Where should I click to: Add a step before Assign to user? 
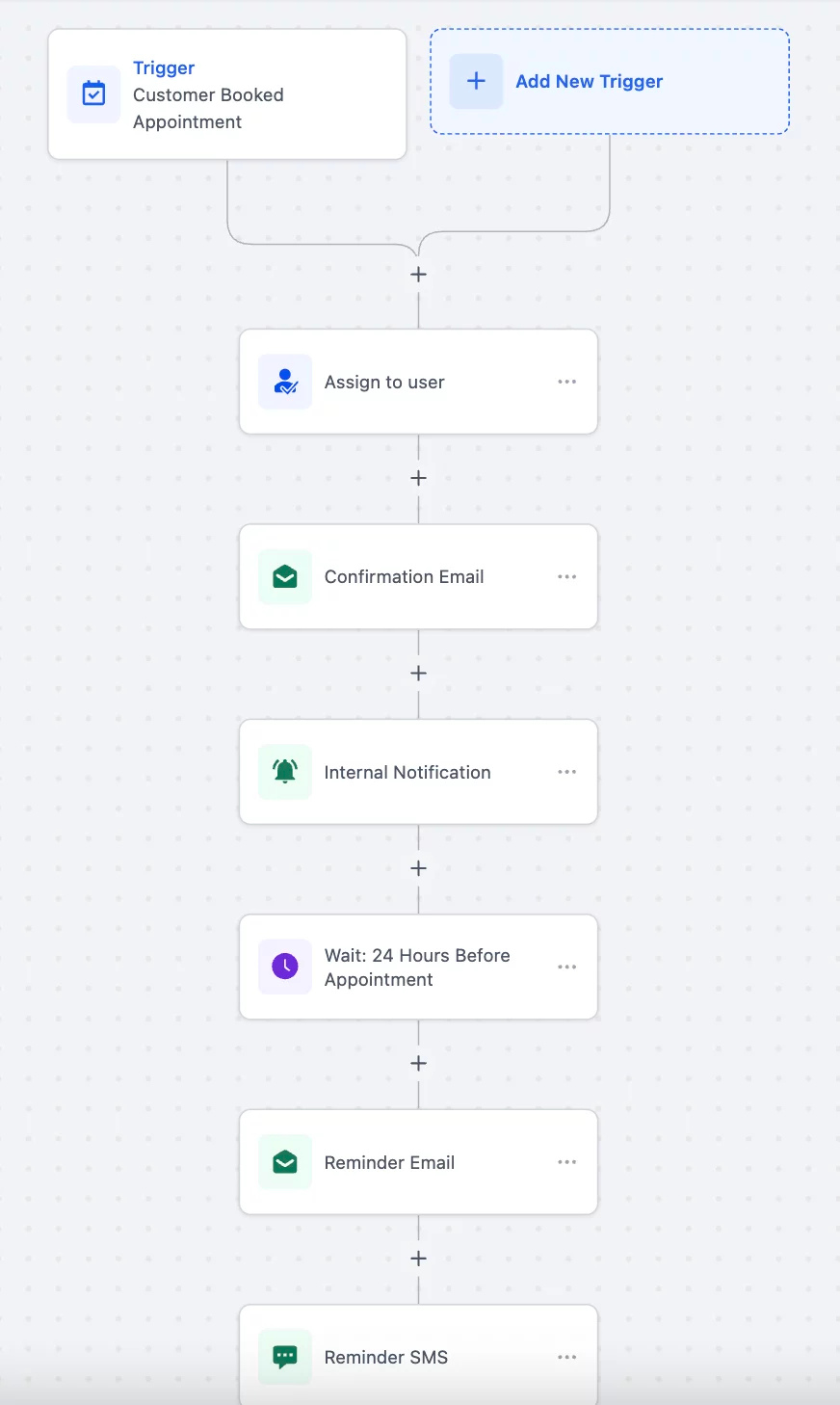[418, 274]
